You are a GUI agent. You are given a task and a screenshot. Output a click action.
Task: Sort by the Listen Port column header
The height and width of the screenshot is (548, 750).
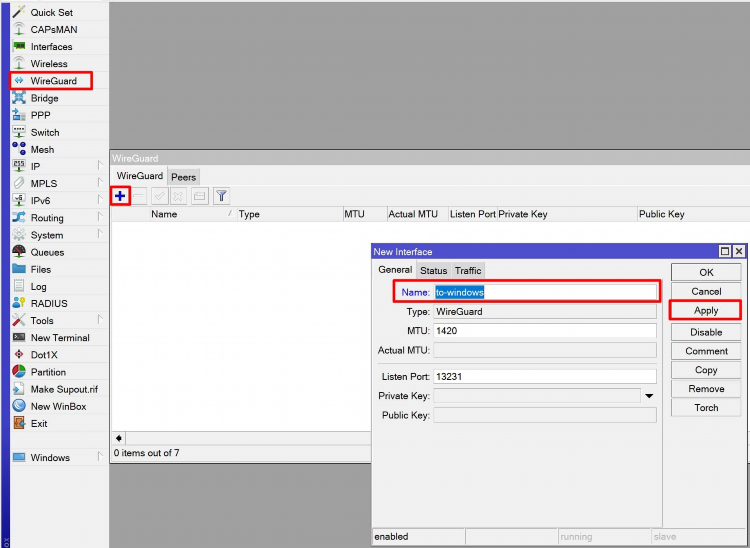coord(473,214)
